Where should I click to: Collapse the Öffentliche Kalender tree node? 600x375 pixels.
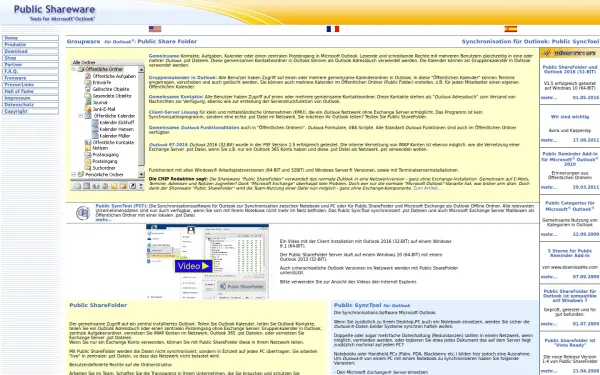pos(81,116)
